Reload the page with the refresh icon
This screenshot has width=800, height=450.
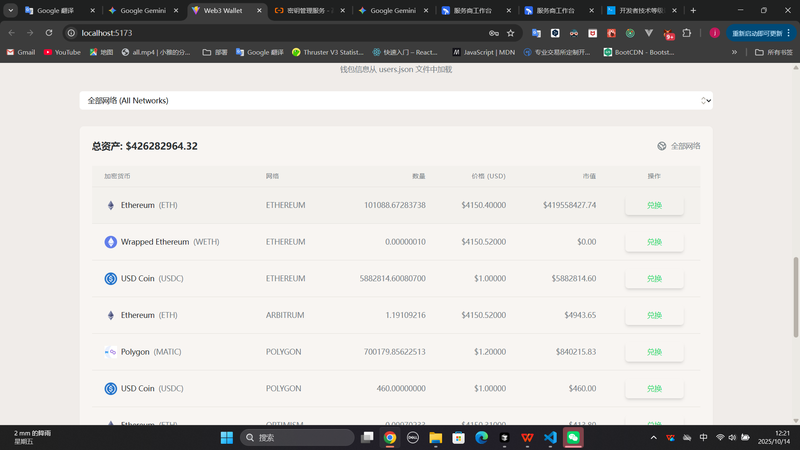pyautogui.click(x=48, y=33)
